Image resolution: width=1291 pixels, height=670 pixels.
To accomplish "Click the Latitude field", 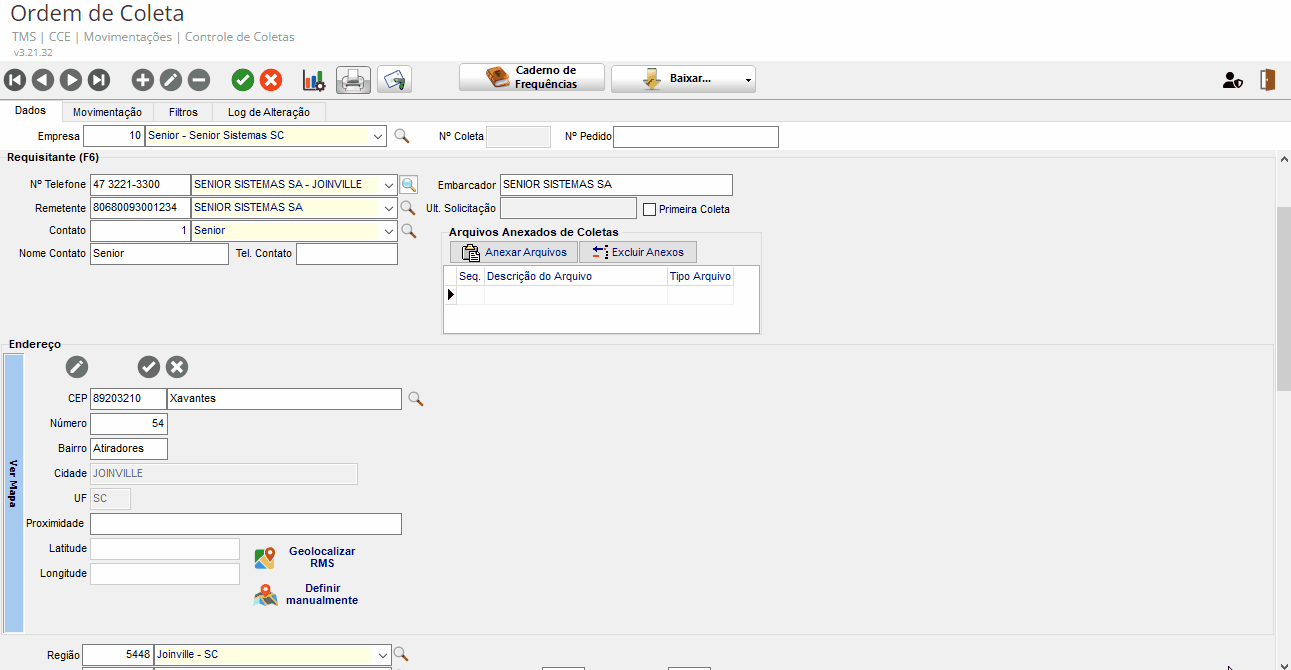I will coord(165,549).
